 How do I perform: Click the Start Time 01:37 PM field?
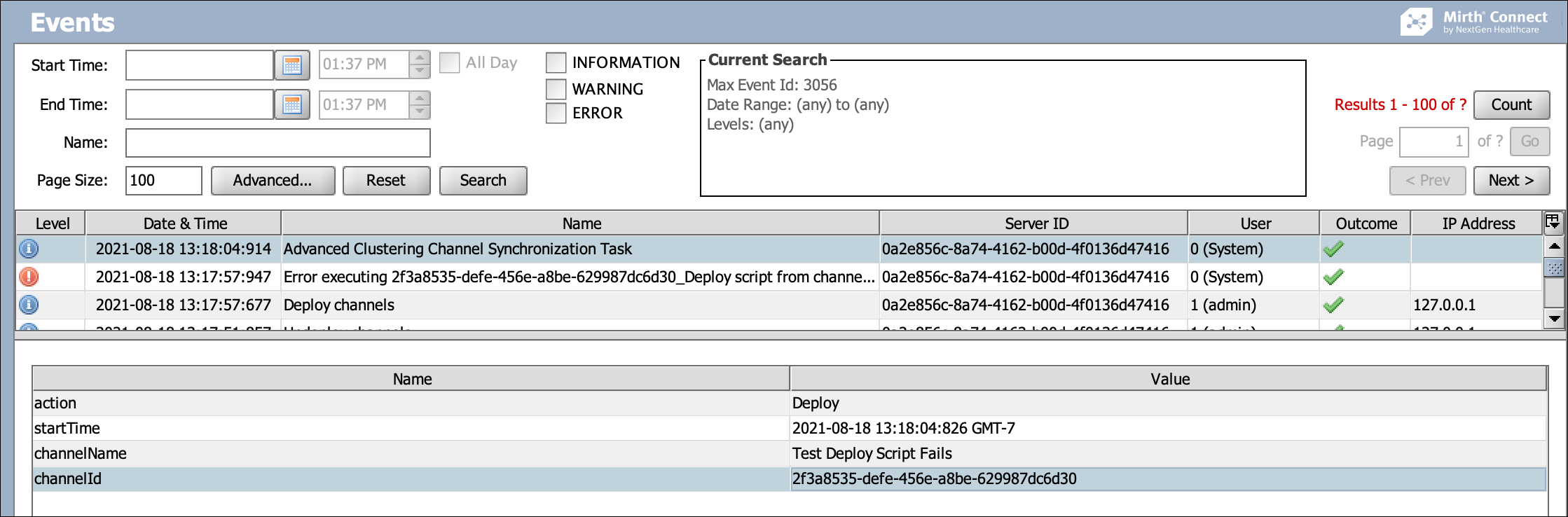[x=364, y=64]
